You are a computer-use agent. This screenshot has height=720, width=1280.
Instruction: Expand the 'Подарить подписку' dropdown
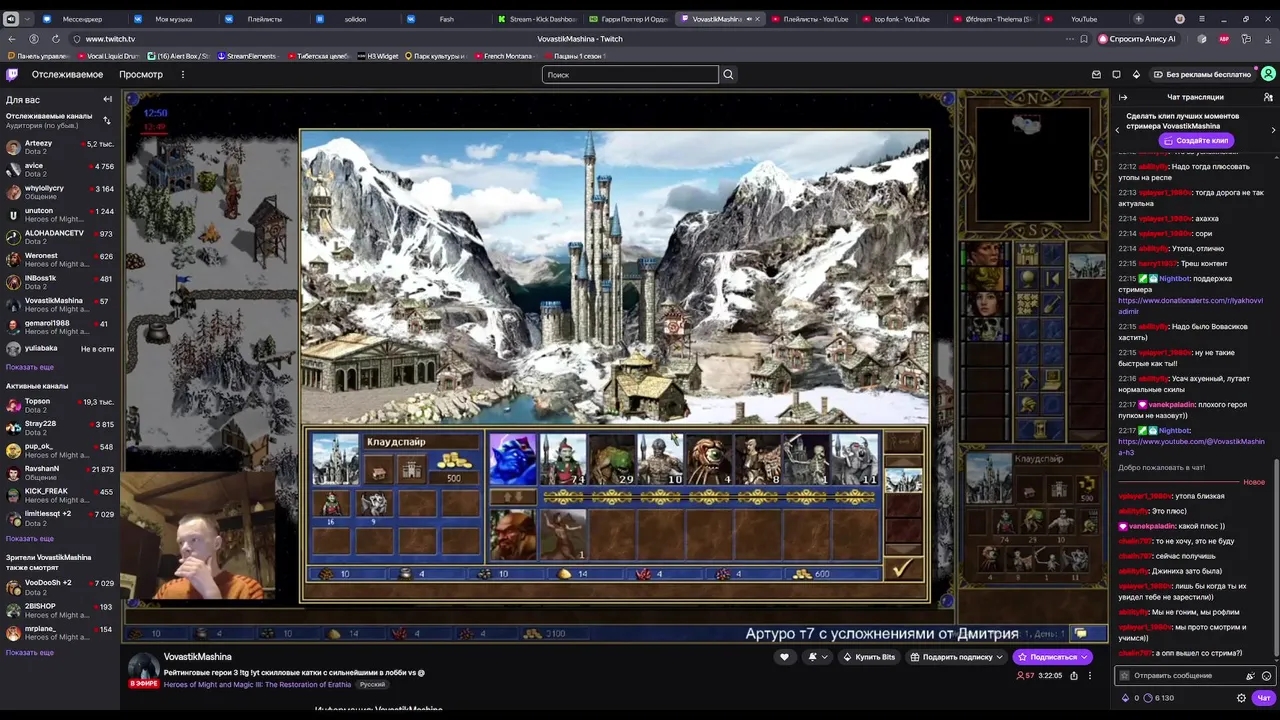[x=1000, y=657]
